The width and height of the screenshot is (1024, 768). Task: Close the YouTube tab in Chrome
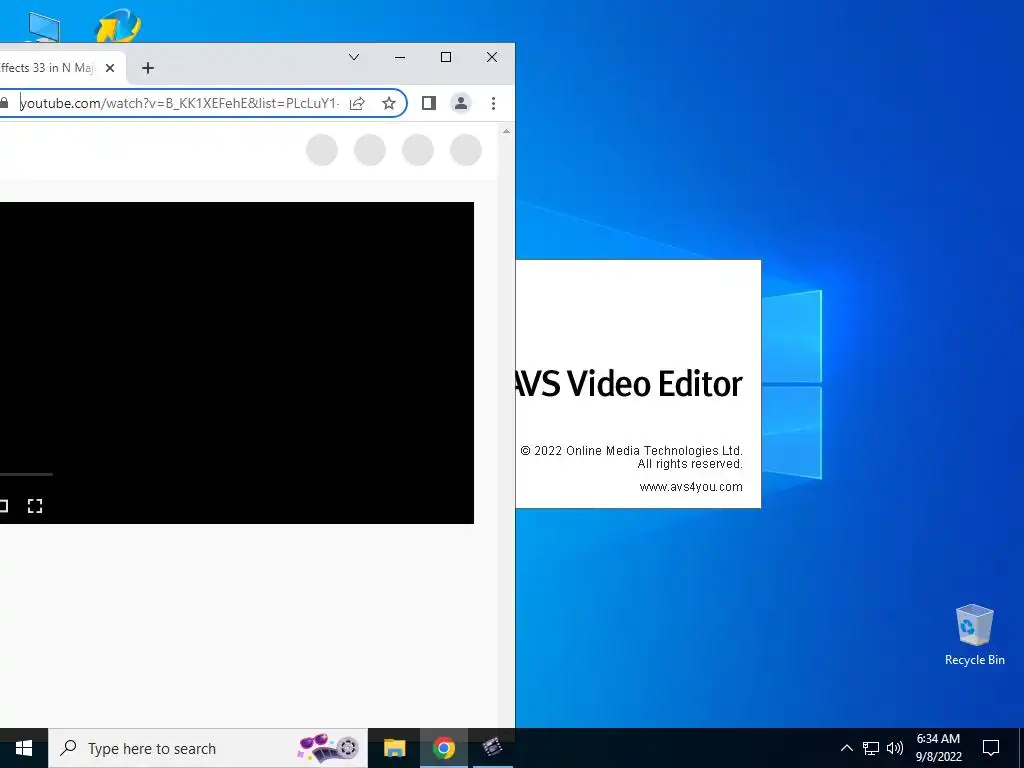pos(110,68)
